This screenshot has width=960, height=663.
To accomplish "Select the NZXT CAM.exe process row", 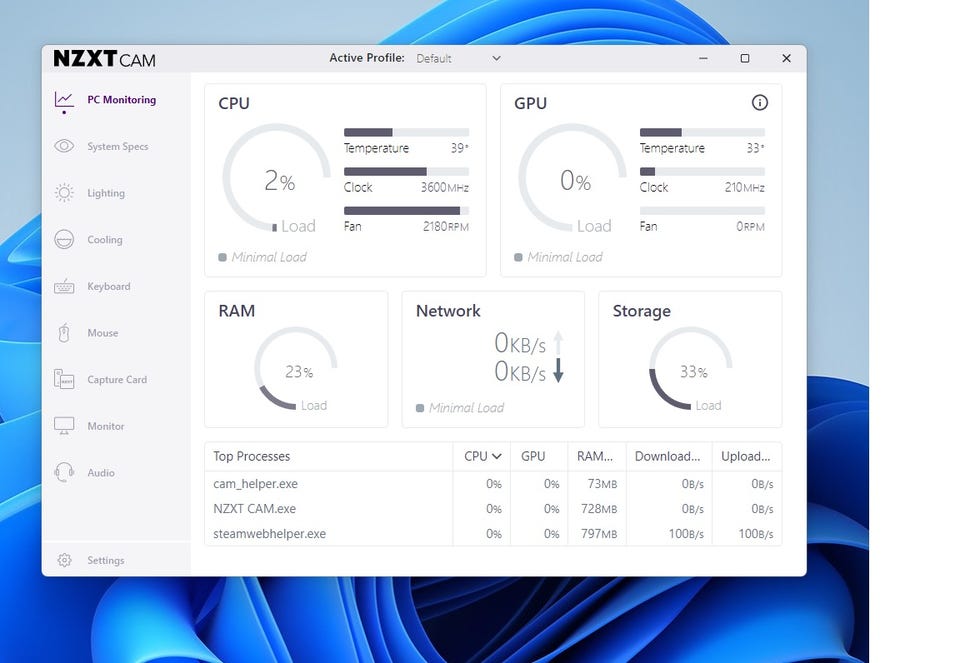I will 493,509.
